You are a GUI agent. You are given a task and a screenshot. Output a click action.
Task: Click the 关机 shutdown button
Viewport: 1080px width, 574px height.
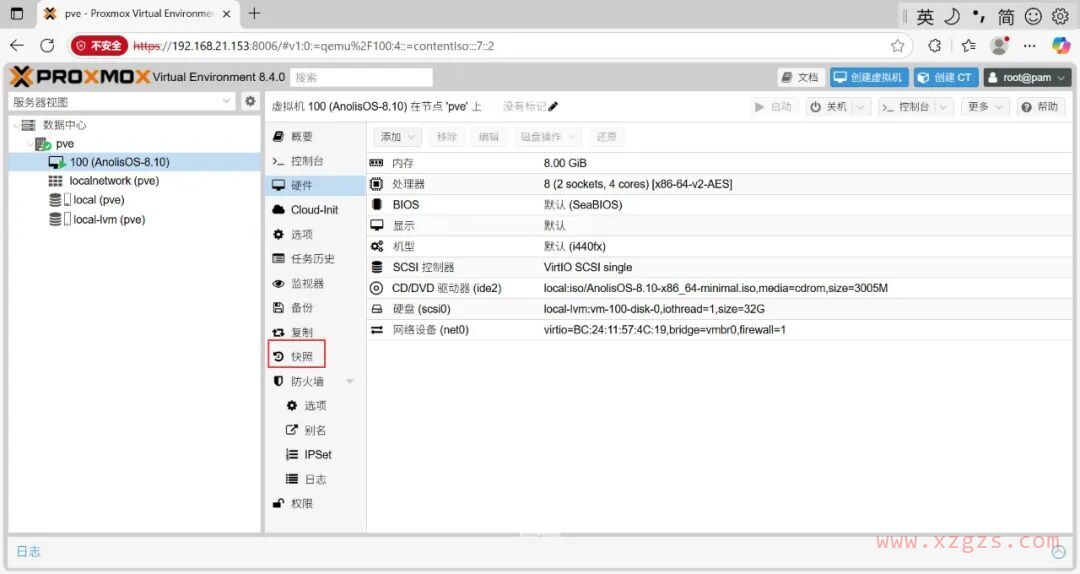pyautogui.click(x=829, y=107)
